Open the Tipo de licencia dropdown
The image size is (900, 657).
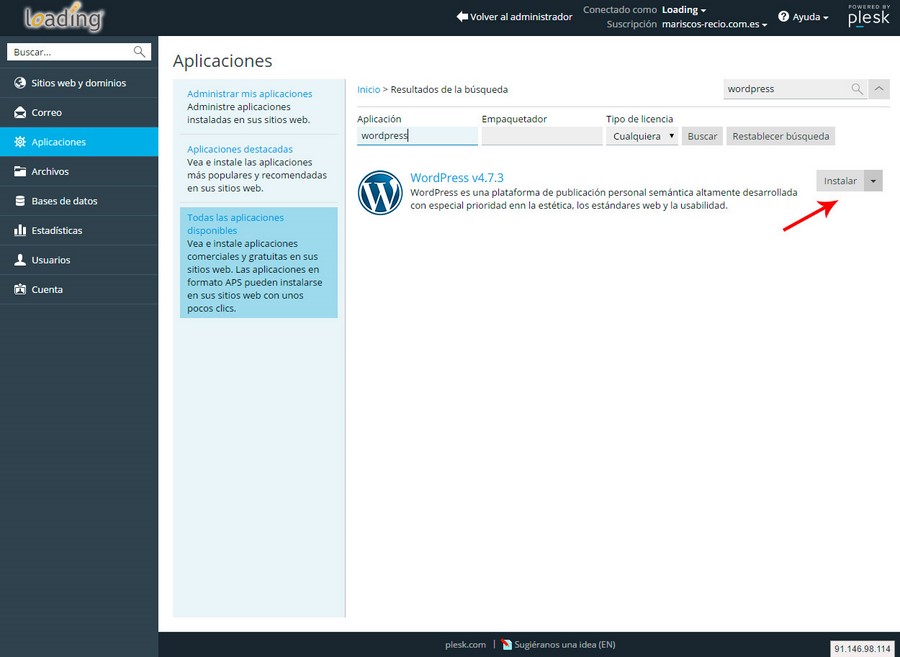point(642,136)
